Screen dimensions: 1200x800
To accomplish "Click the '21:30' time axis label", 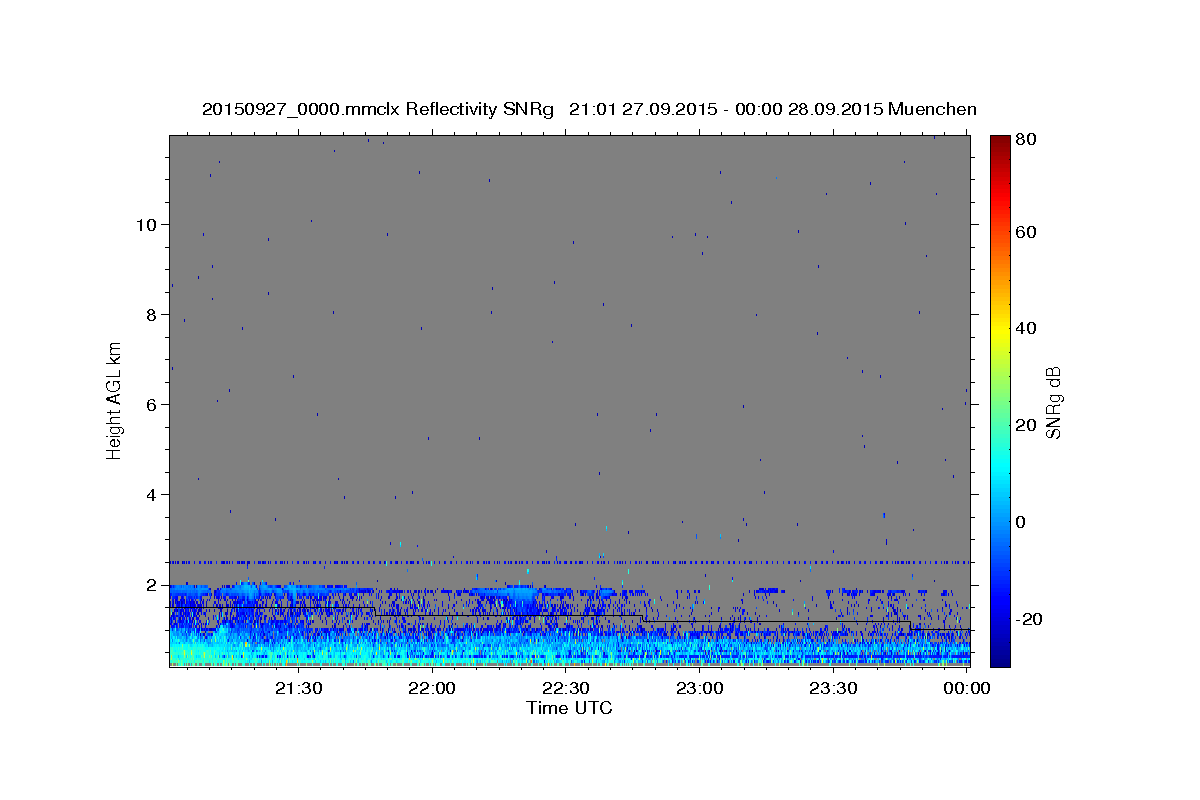I will 299,688.
